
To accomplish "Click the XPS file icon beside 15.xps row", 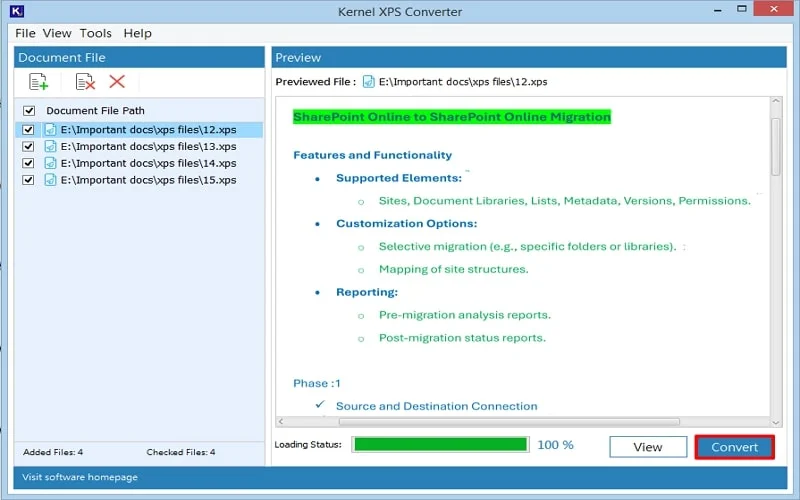I will click(x=50, y=180).
